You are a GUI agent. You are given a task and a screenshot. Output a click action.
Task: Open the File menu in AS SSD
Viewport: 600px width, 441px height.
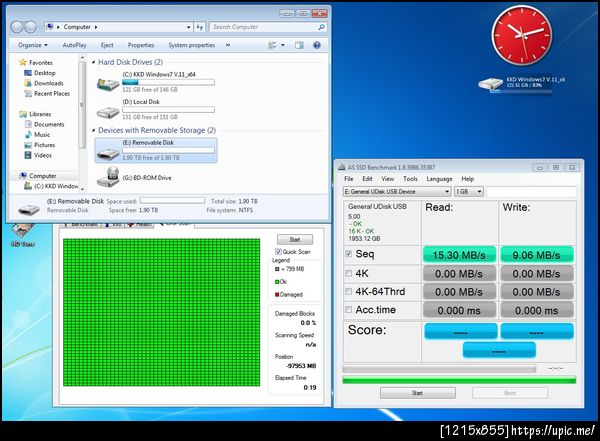[x=349, y=179]
